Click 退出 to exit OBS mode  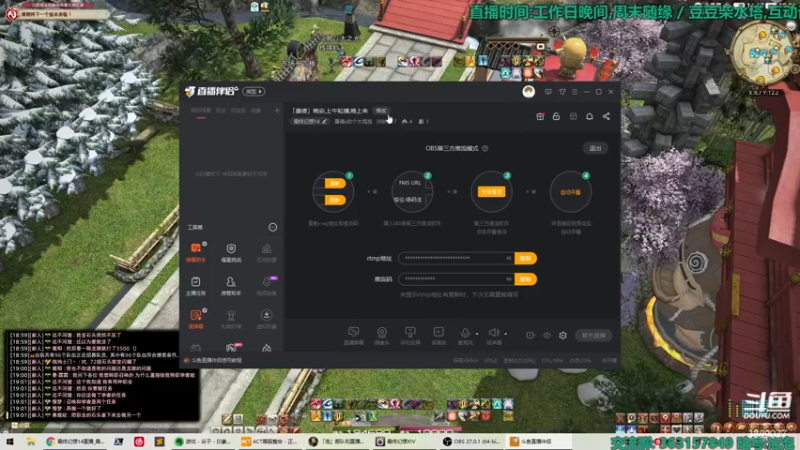(595, 148)
